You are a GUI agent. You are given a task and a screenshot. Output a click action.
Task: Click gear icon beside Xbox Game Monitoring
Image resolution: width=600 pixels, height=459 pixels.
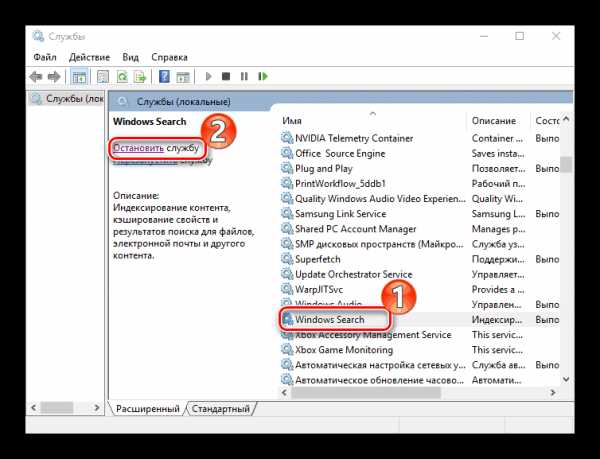(287, 350)
